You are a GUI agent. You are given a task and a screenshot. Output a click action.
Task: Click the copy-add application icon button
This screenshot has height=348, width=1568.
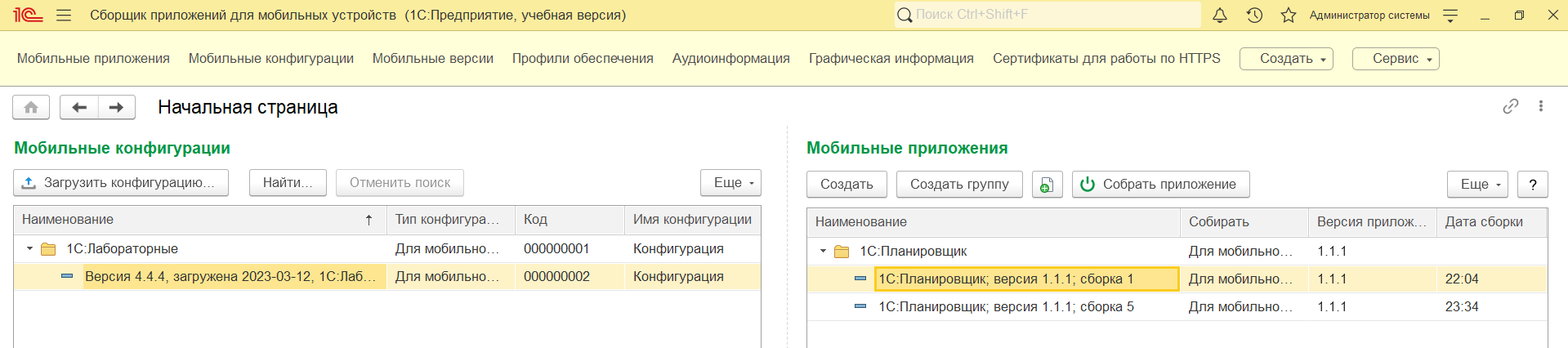[1047, 185]
